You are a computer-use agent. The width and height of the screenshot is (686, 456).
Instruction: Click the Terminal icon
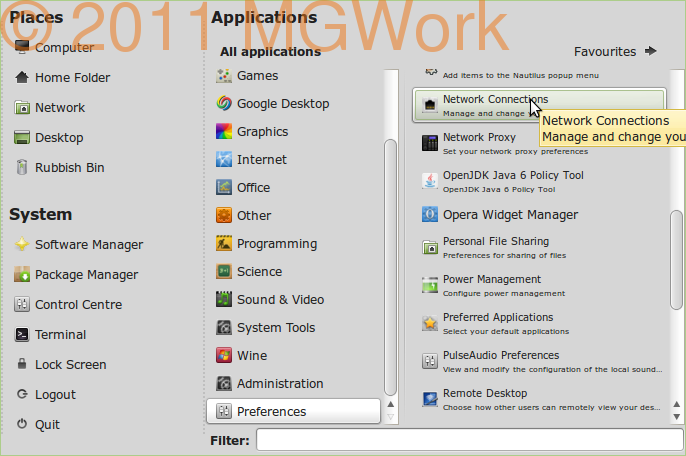pos(22,334)
